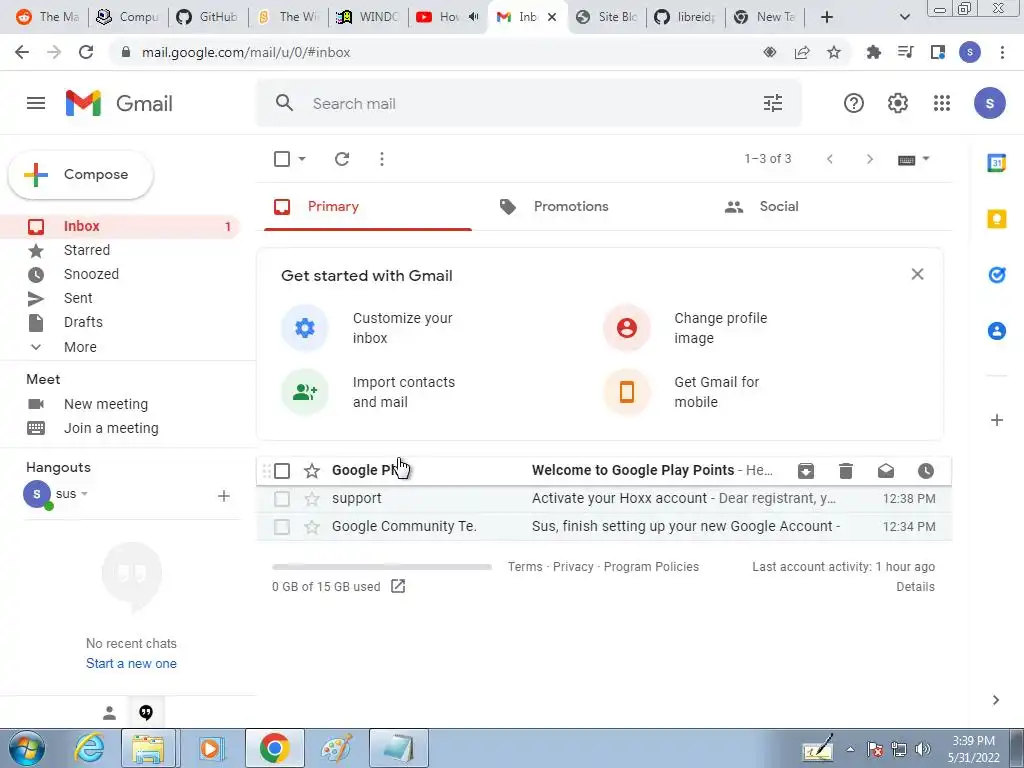Open the taskbar volume speaker icon
The image size is (1024, 768).
tap(923, 749)
